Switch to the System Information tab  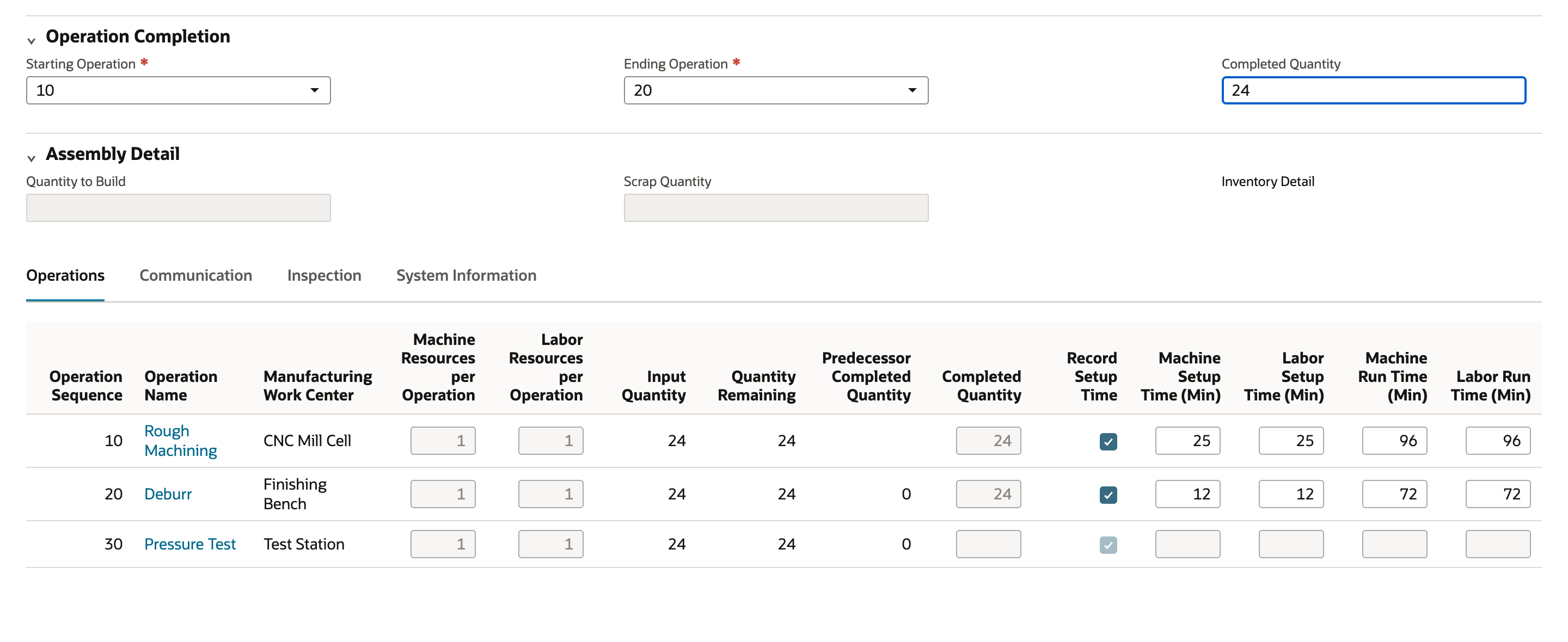click(x=466, y=276)
